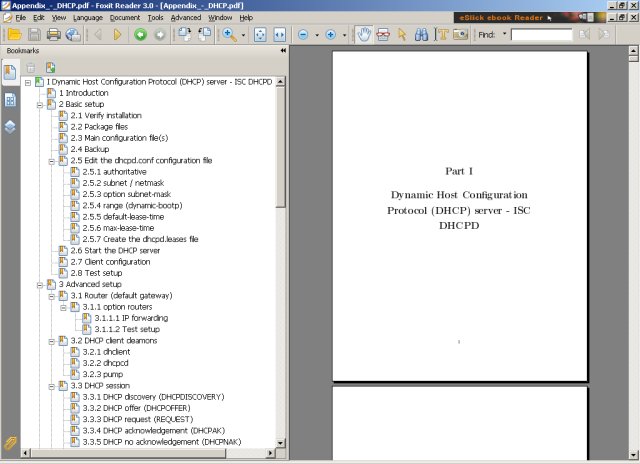Click the Snapshot camera tool
The image size is (640, 464).
(x=460, y=35)
